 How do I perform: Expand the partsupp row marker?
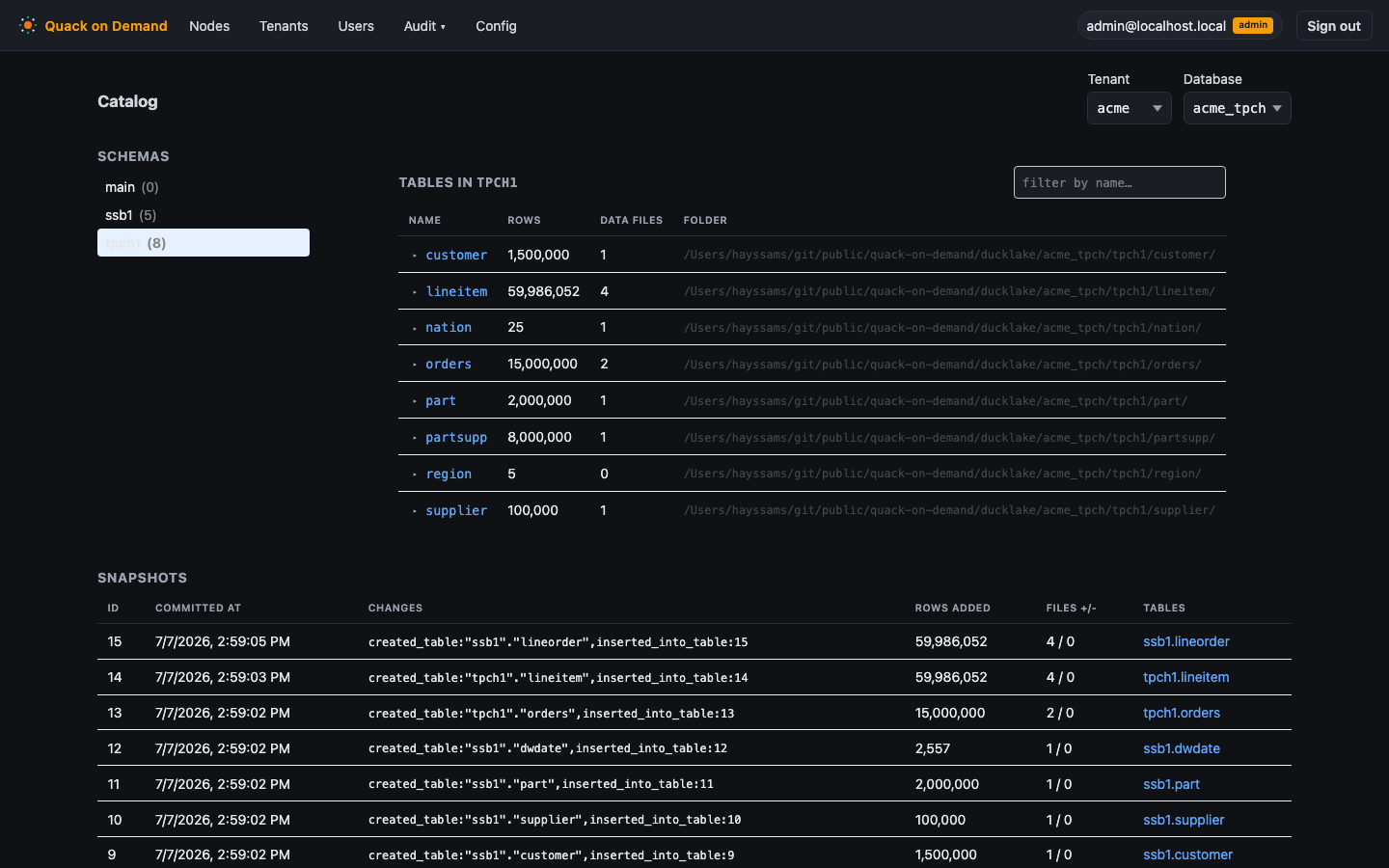pyautogui.click(x=415, y=438)
